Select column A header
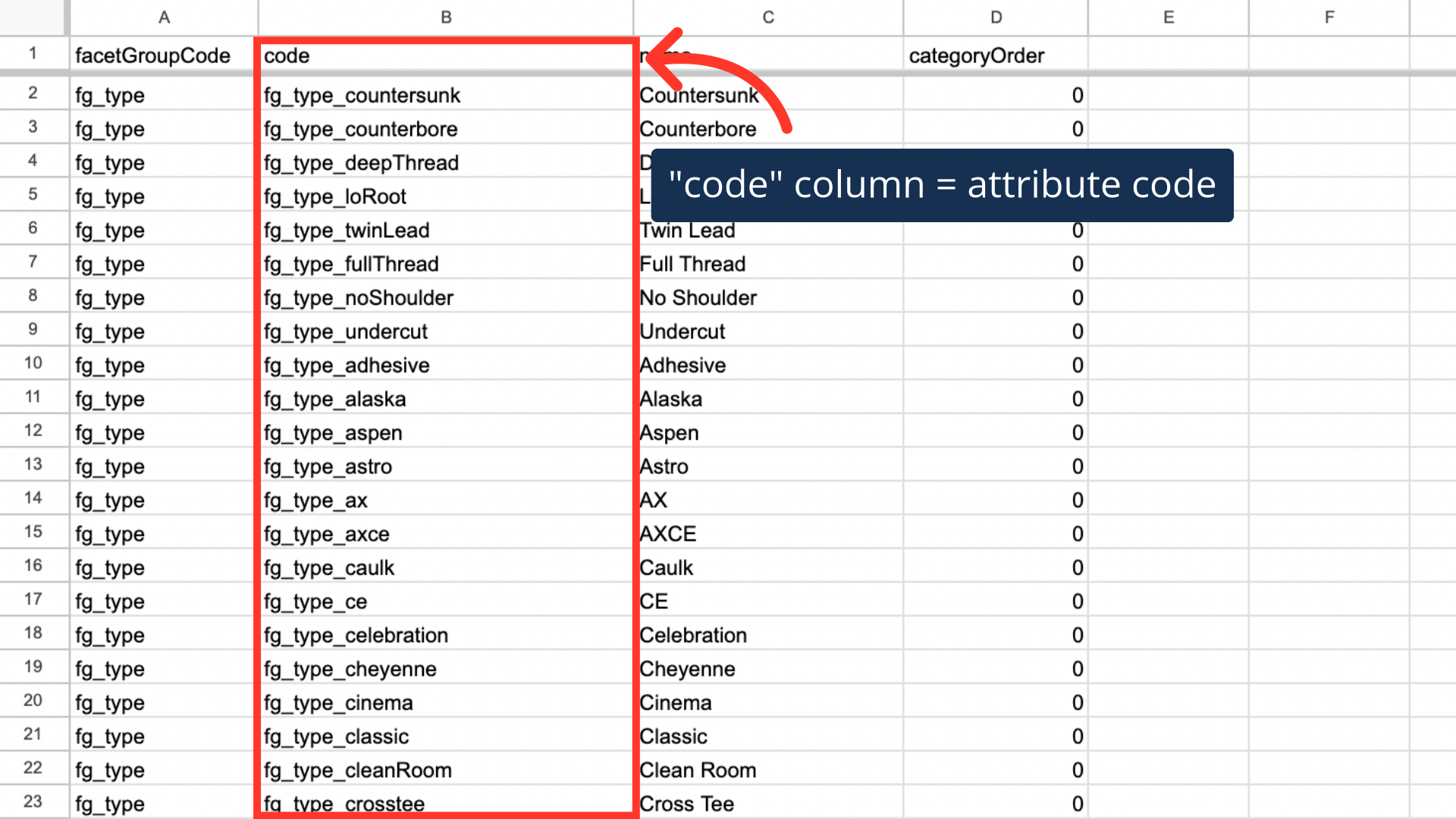Image resolution: width=1456 pixels, height=819 pixels. 164,17
